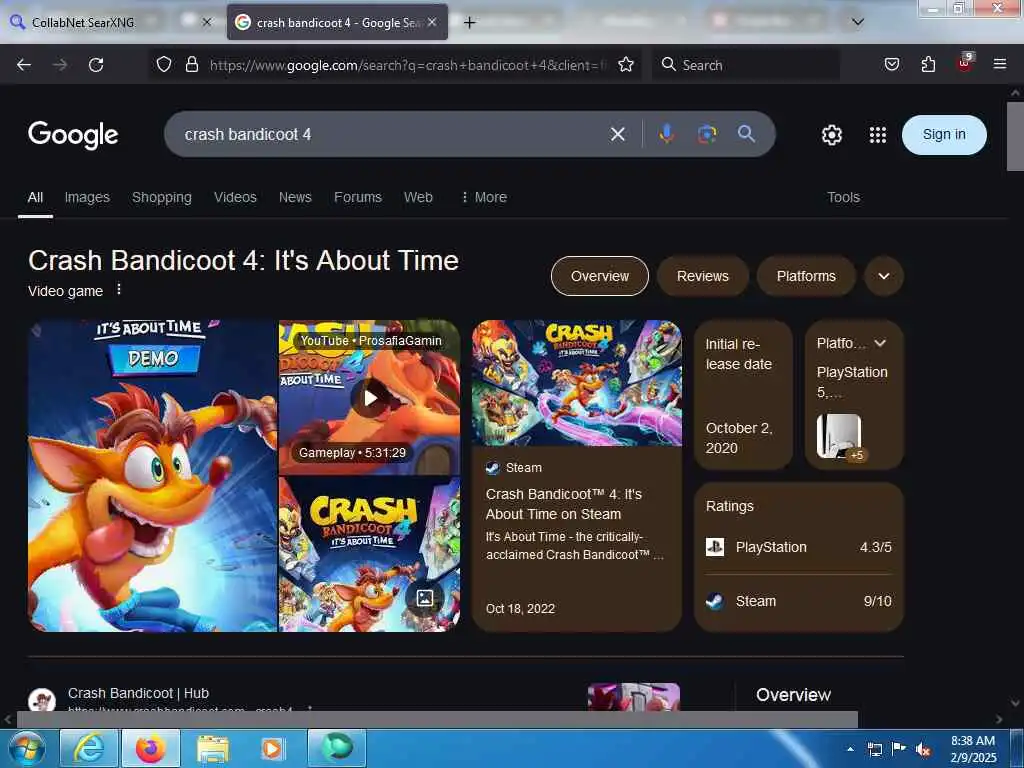Select the News search tab
Viewport: 1024px width, 768px height.
click(295, 197)
